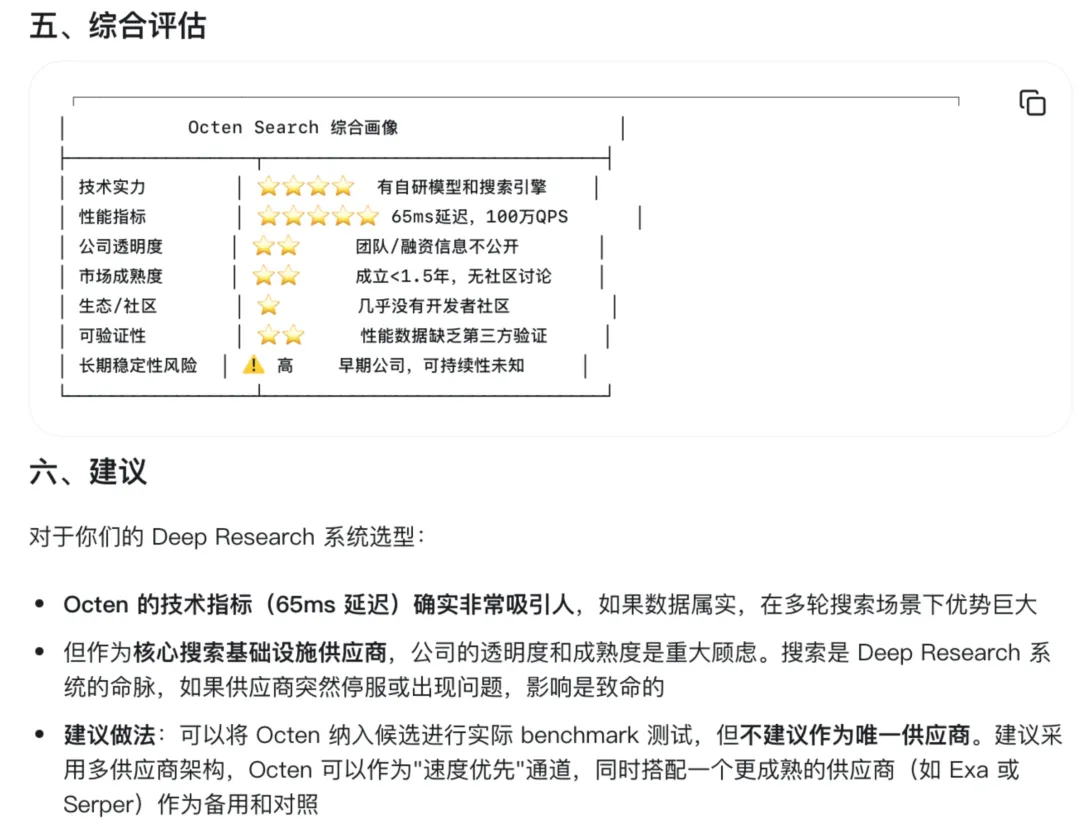Click the text 团队/融资信息不公开
Image resolution: width=1080 pixels, height=822 pixels.
point(437,246)
